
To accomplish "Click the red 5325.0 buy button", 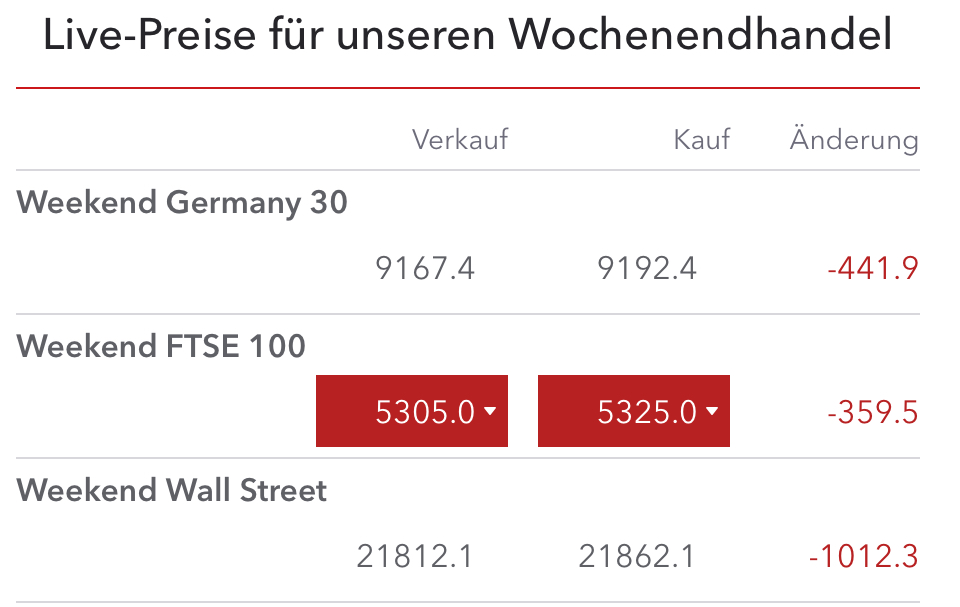I will tap(633, 410).
